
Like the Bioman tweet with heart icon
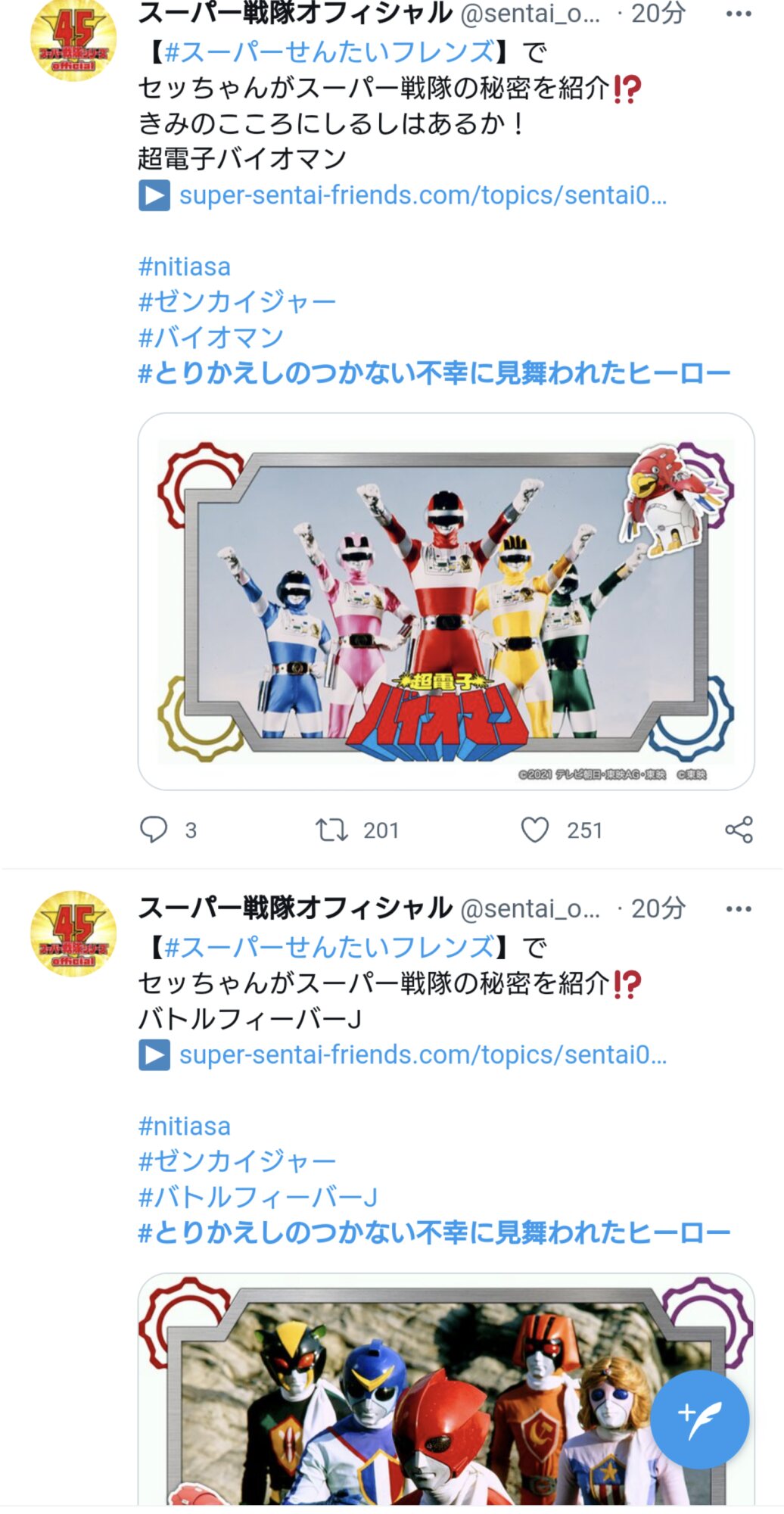(x=535, y=830)
